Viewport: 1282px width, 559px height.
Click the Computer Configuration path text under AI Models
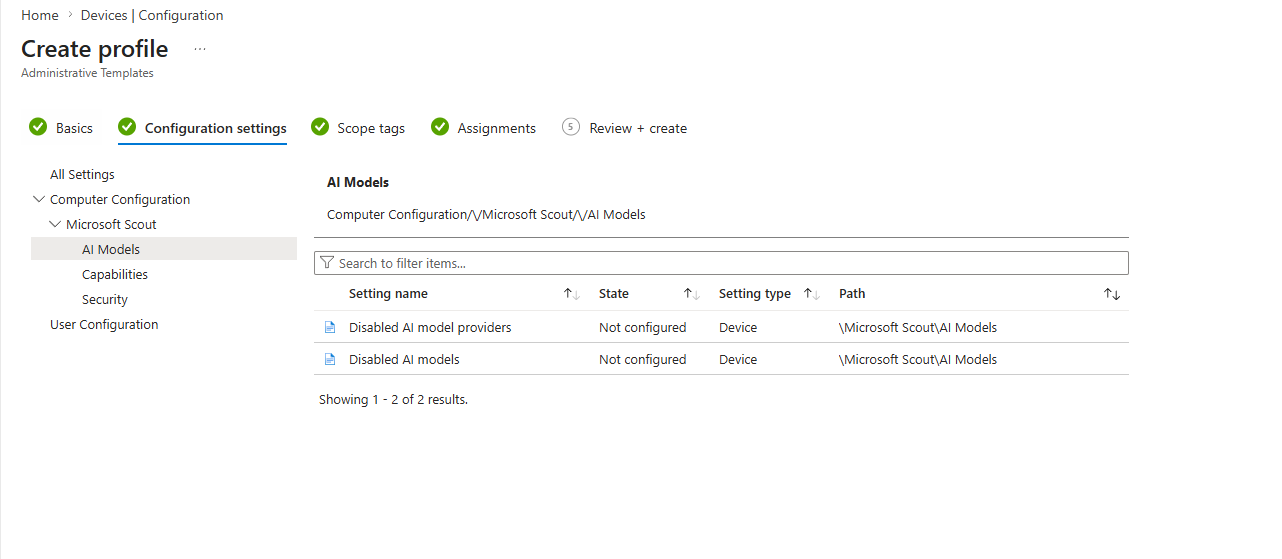[486, 214]
